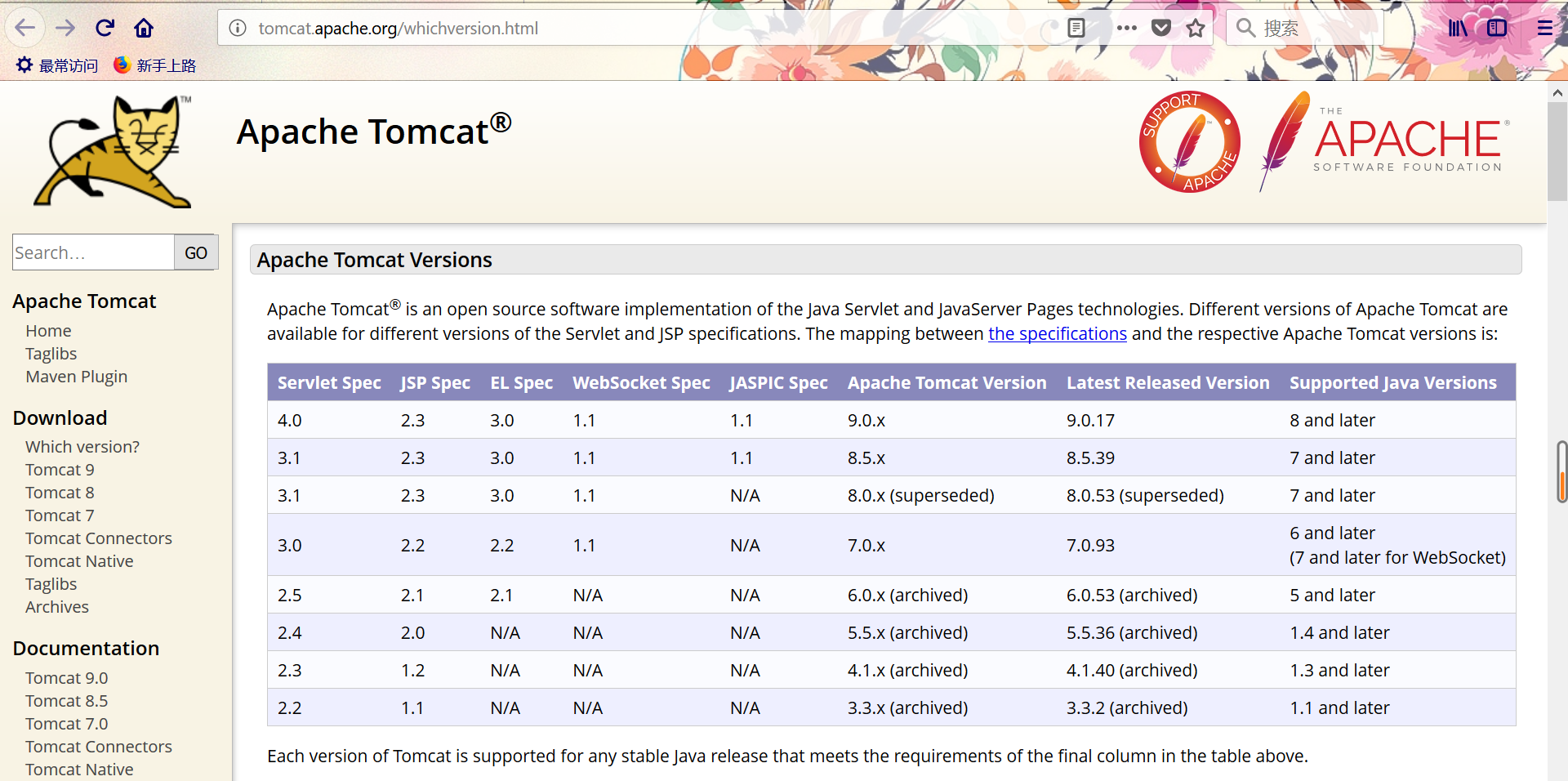This screenshot has height=781, width=1568.
Task: Click the Support Apache round logo
Action: 1189,142
